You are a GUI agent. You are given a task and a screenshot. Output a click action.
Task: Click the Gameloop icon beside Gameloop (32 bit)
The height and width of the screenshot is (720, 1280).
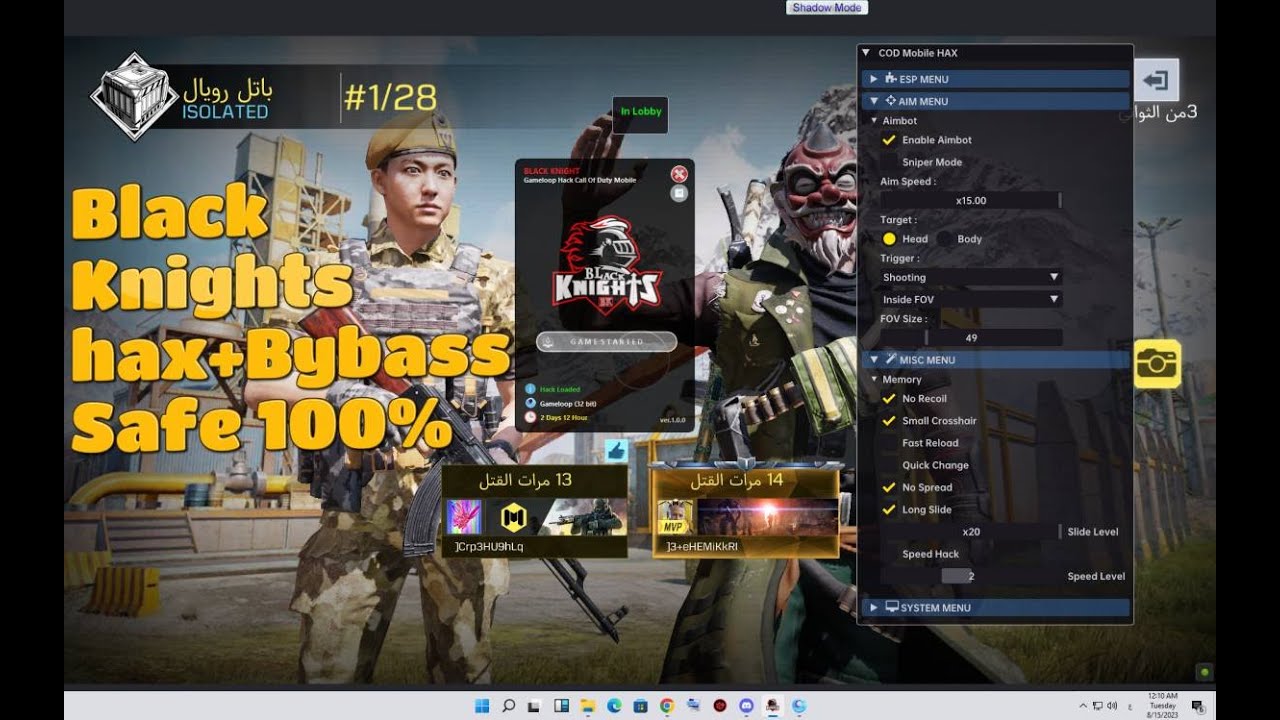(530, 403)
